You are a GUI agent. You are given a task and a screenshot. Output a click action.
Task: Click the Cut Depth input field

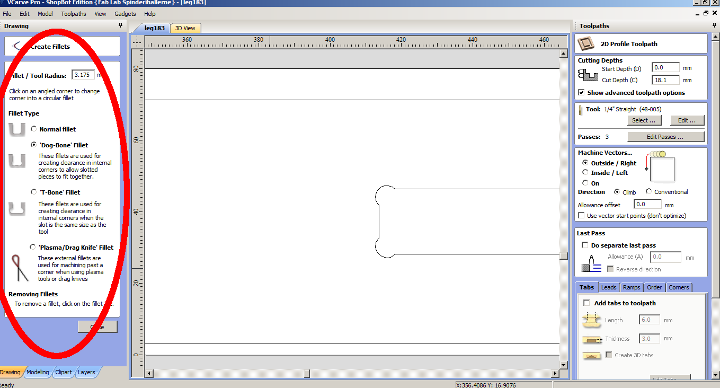point(665,80)
